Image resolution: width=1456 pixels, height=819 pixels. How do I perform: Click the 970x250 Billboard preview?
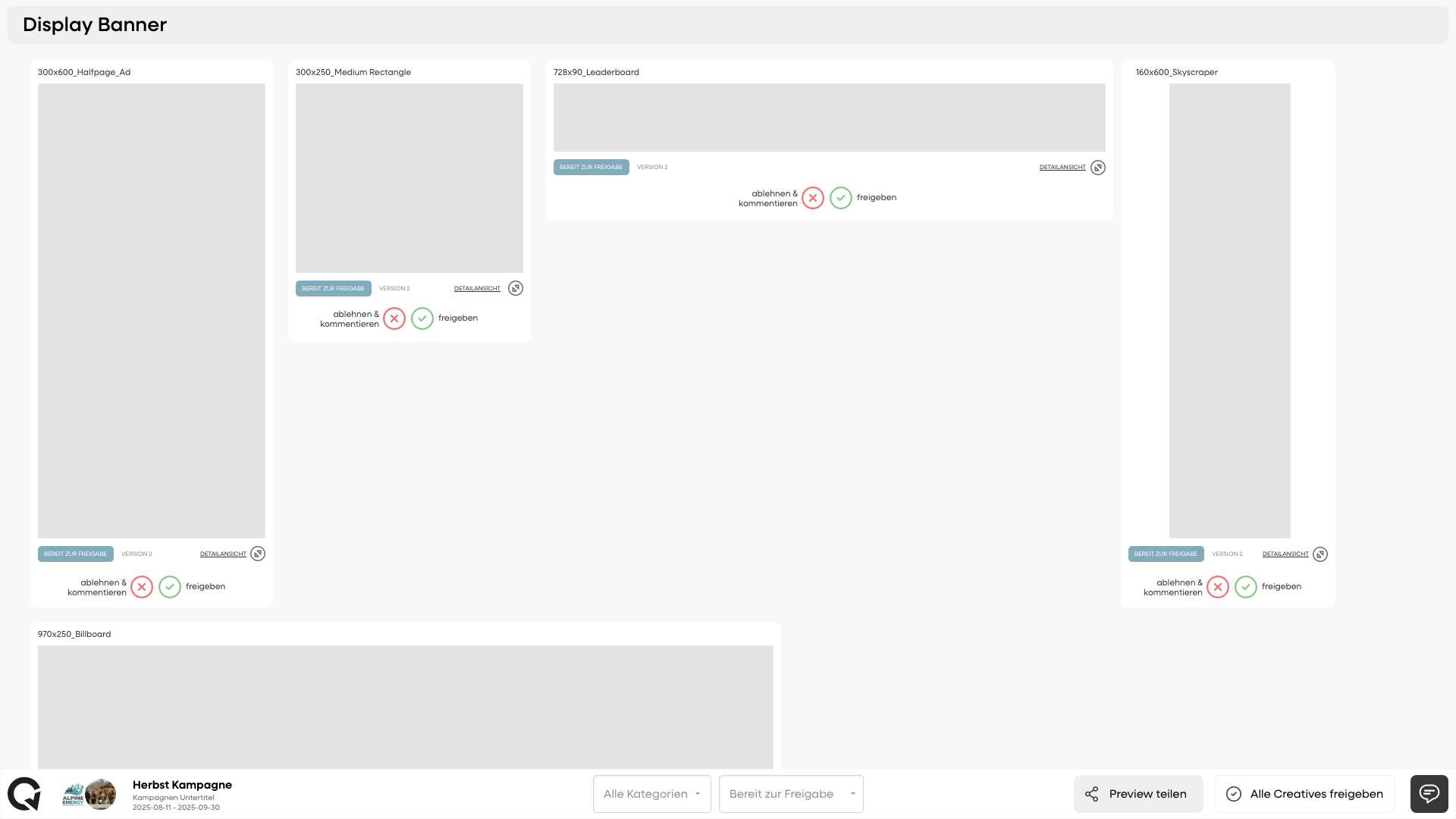tap(406, 705)
